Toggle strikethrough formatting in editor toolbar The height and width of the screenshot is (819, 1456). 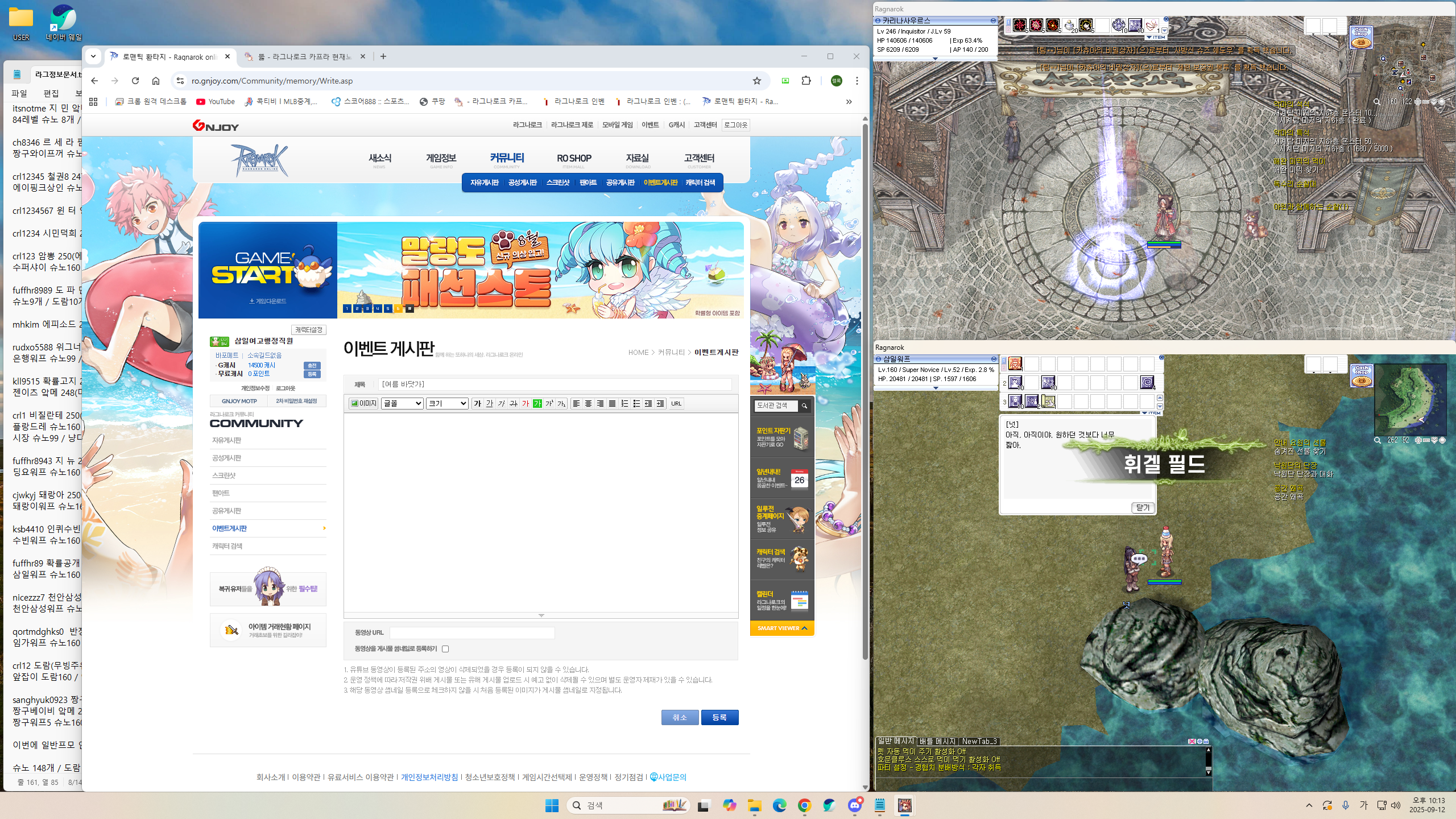click(514, 403)
